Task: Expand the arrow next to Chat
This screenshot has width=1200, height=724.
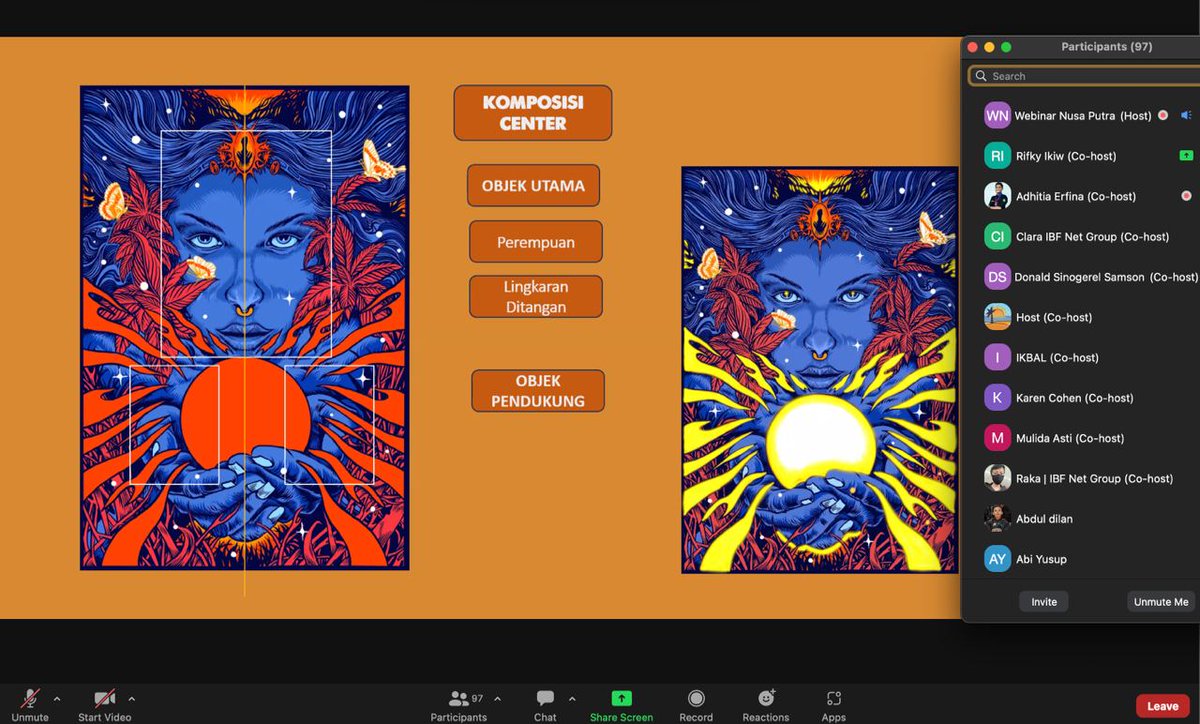Action: coord(572,699)
